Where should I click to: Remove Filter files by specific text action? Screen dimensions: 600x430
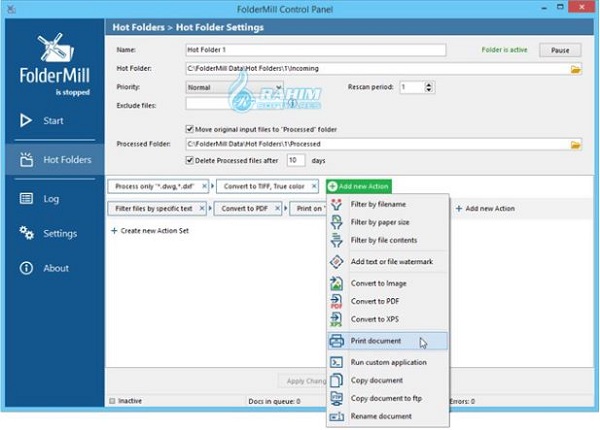202,208
